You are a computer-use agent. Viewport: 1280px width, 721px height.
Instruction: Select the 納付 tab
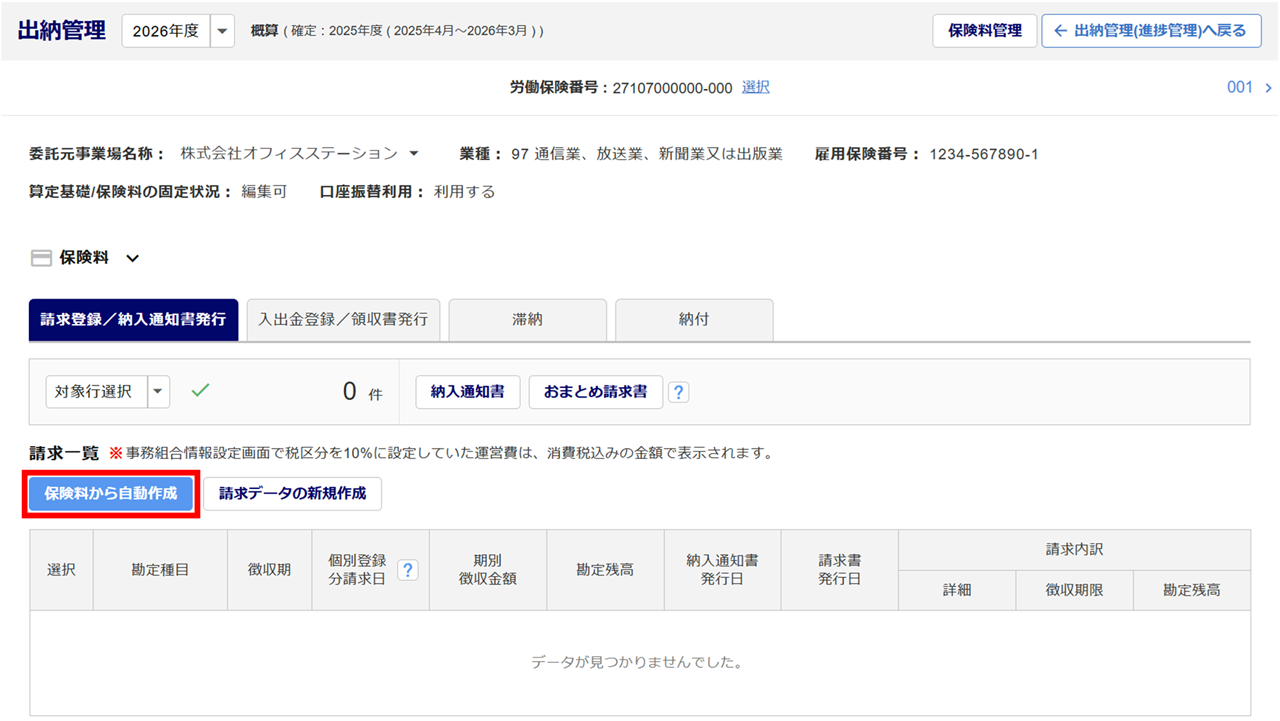[693, 320]
